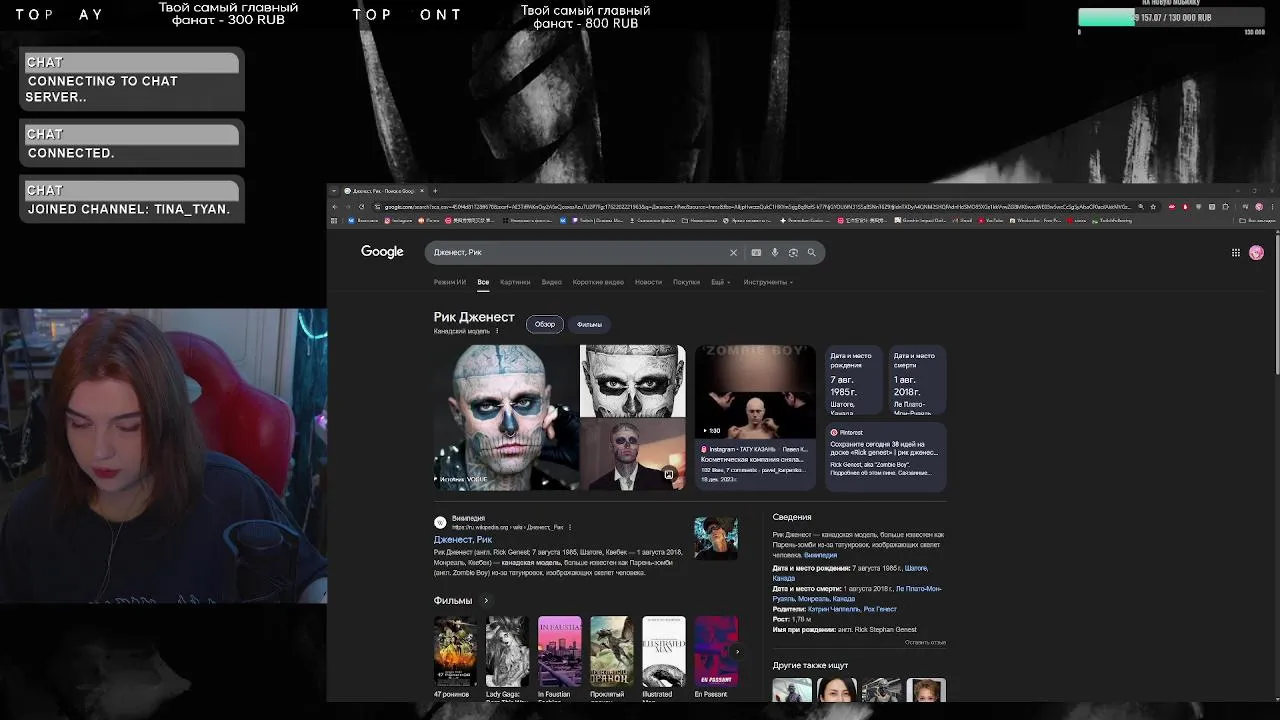Open the black-and-white skull face photo
This screenshot has height=720, width=1280.
[x=633, y=381]
